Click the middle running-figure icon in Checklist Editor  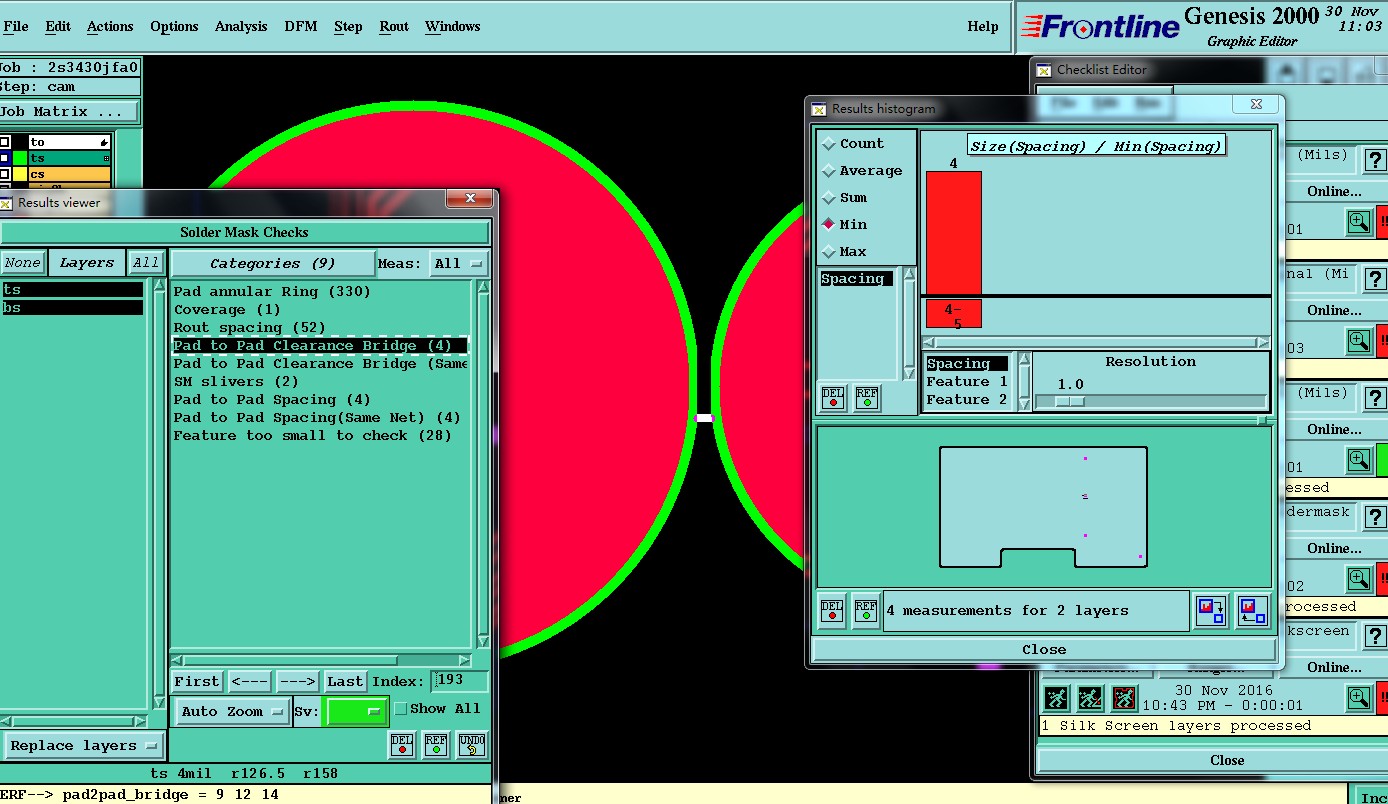pyautogui.click(x=1090, y=698)
